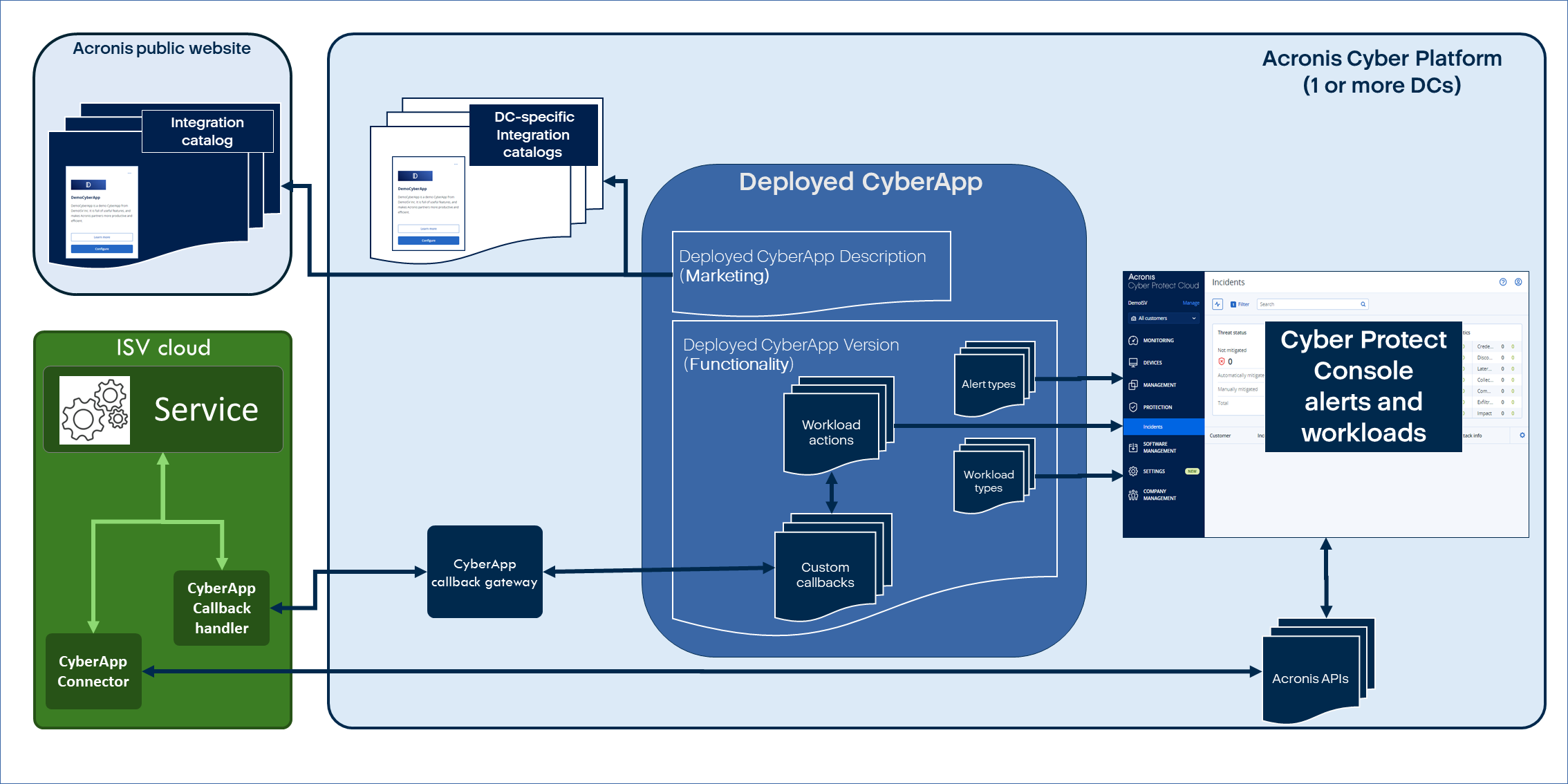Click Configure in the DC-specific catalog card
This screenshot has width=1568, height=784.
pyautogui.click(x=429, y=241)
